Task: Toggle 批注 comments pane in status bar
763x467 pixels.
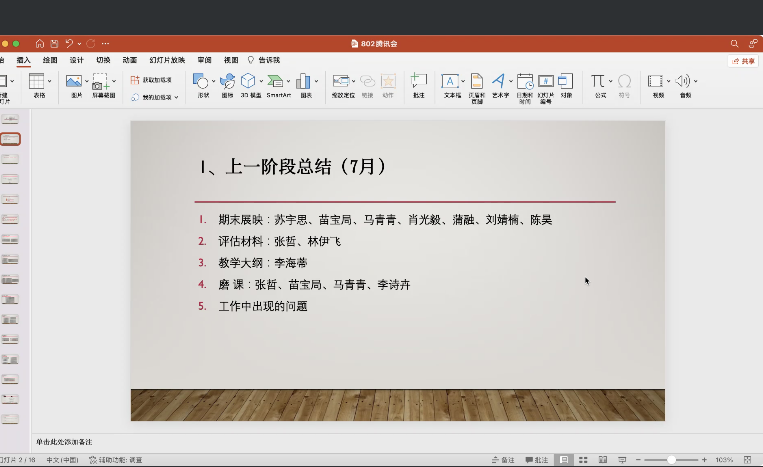Action: (x=535, y=459)
